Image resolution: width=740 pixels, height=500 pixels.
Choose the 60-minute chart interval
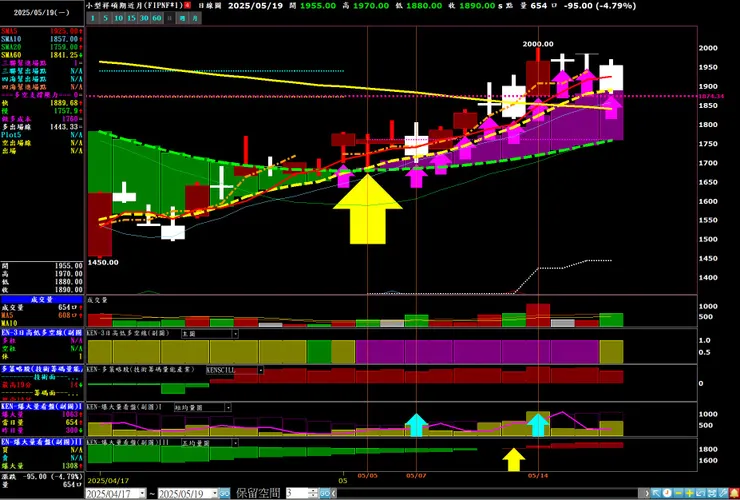coord(157,18)
